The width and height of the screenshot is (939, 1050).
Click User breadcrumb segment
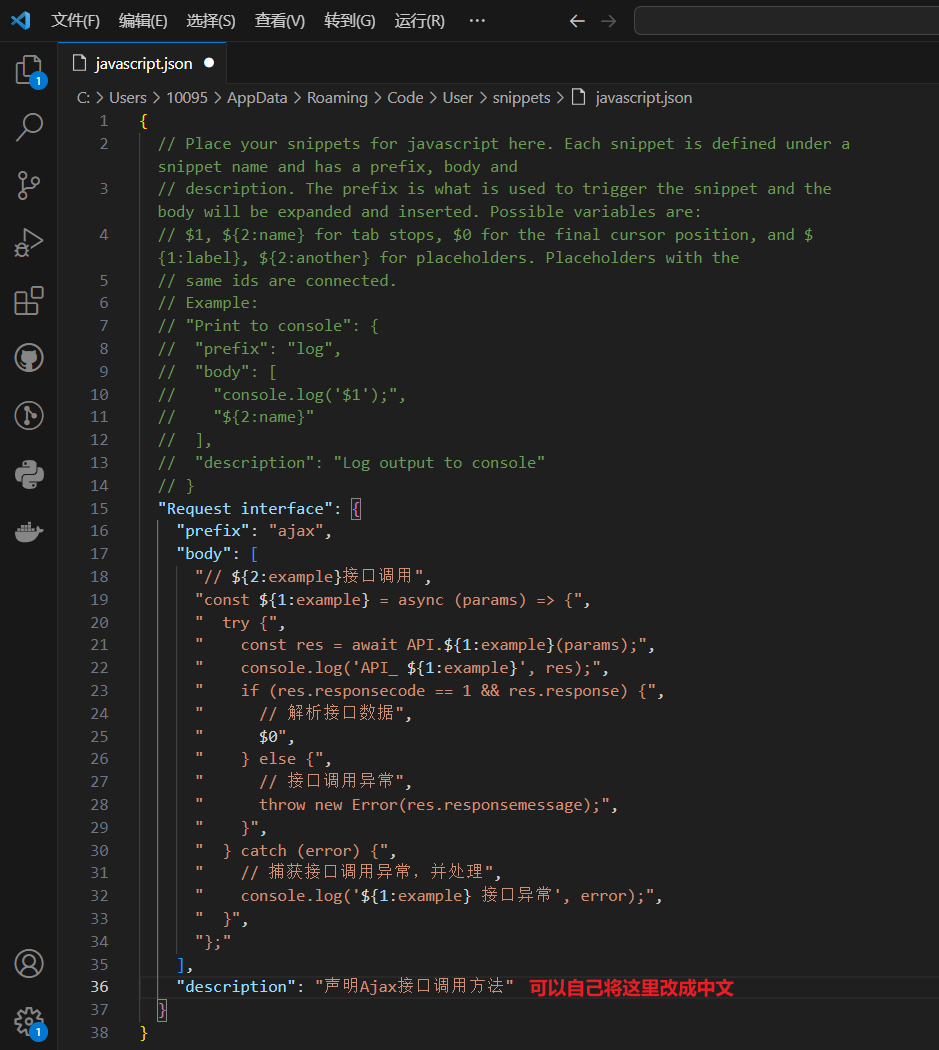click(457, 98)
